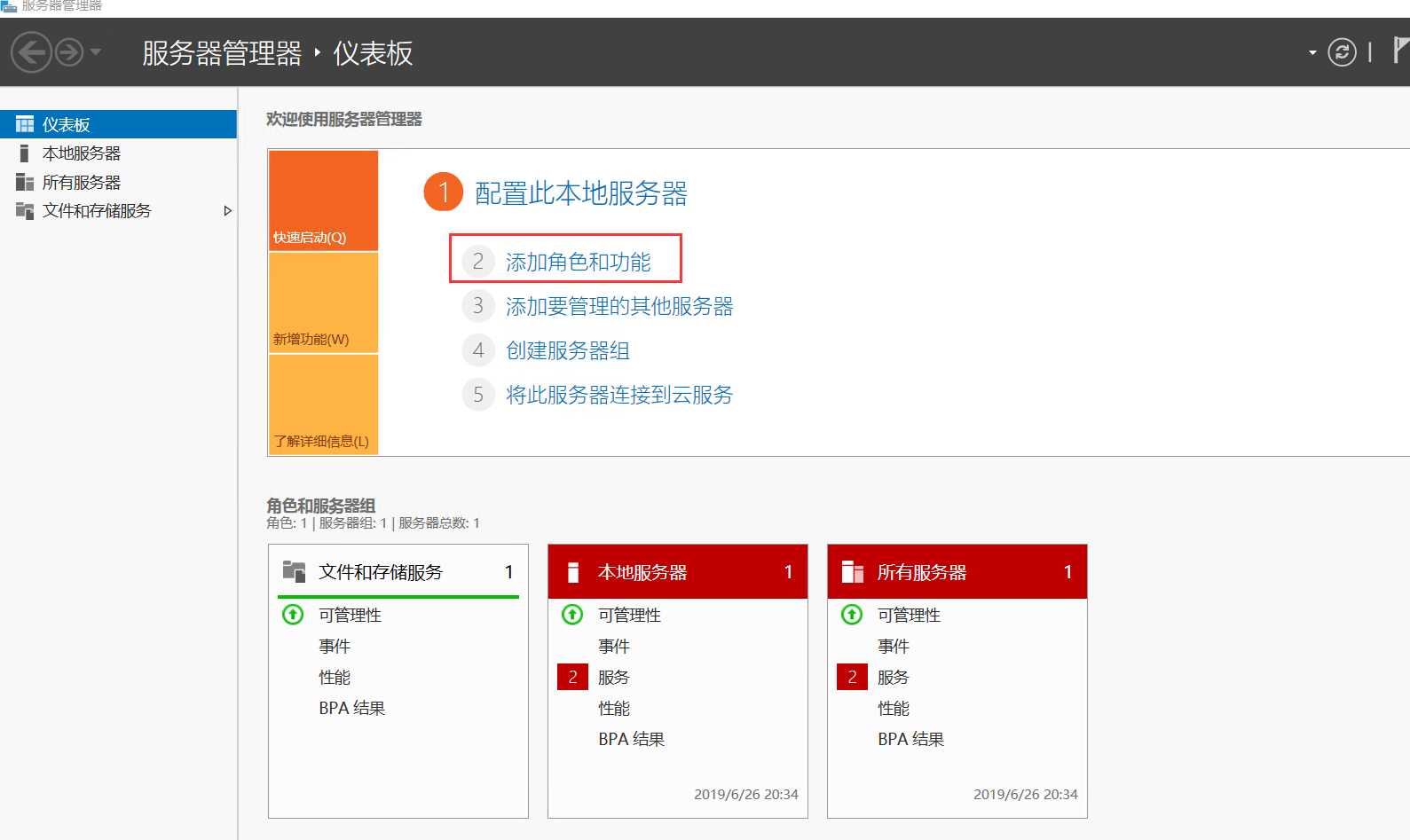Click 服务 in 本地服务器 tile
This screenshot has width=1410, height=840.
point(614,677)
